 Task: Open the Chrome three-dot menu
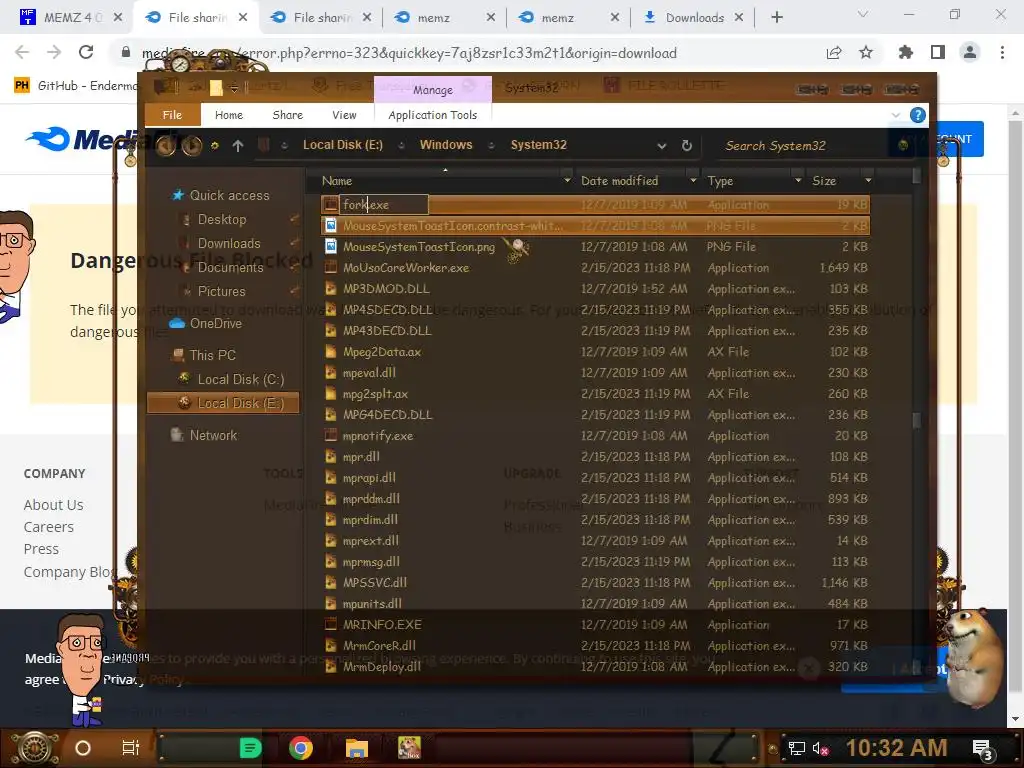pos(1002,53)
